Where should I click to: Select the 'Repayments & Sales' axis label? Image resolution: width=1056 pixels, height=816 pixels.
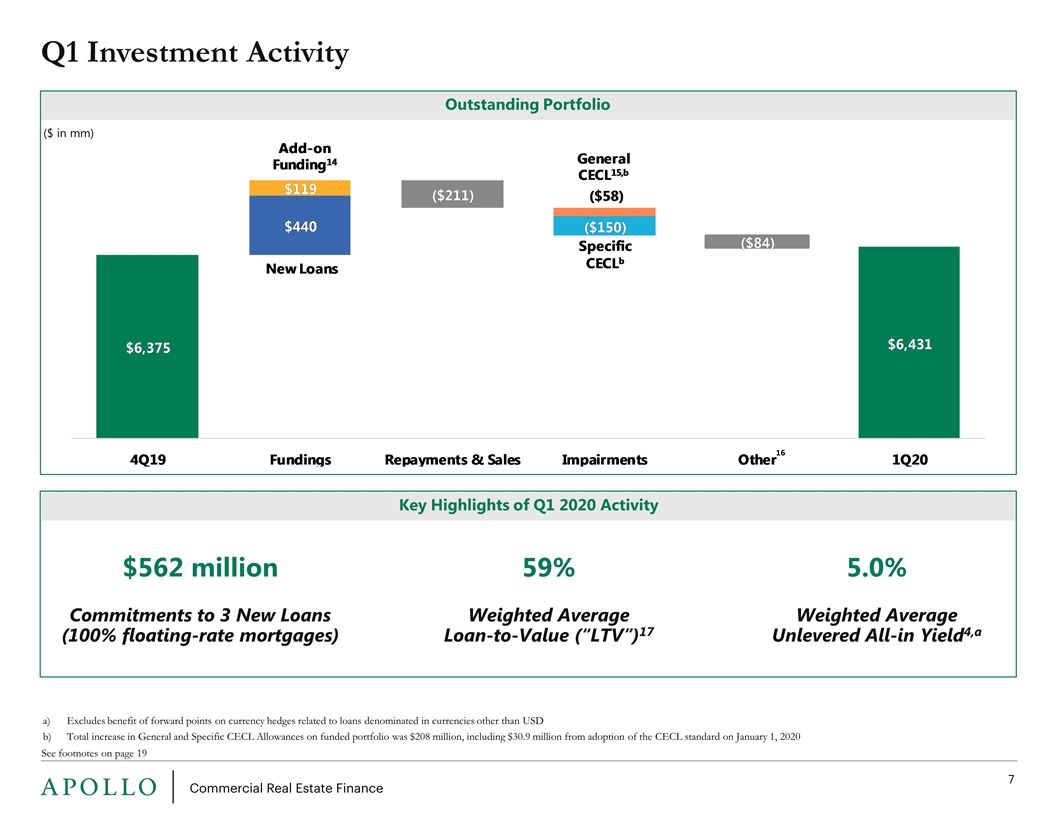point(453,460)
